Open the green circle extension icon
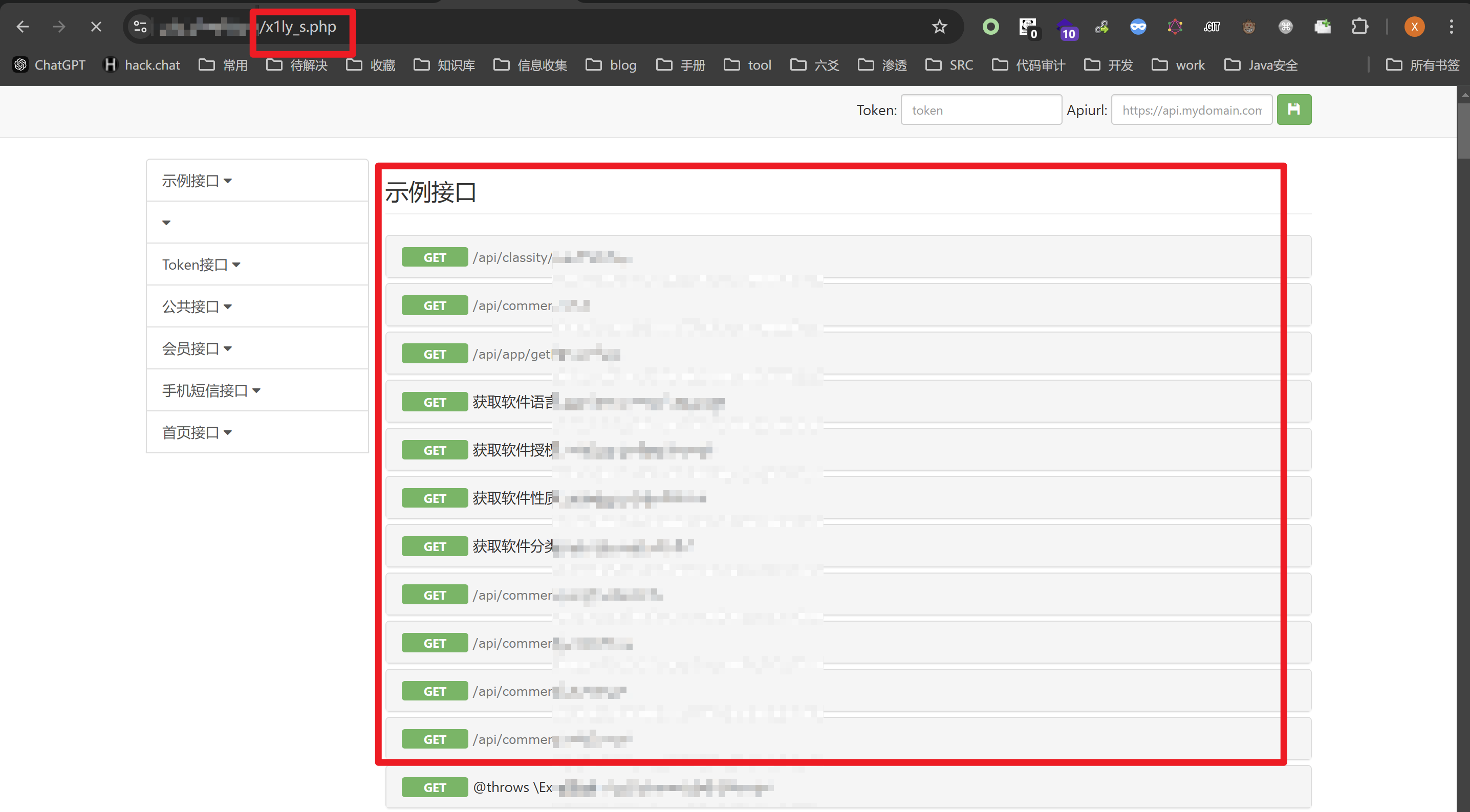 coord(990,27)
